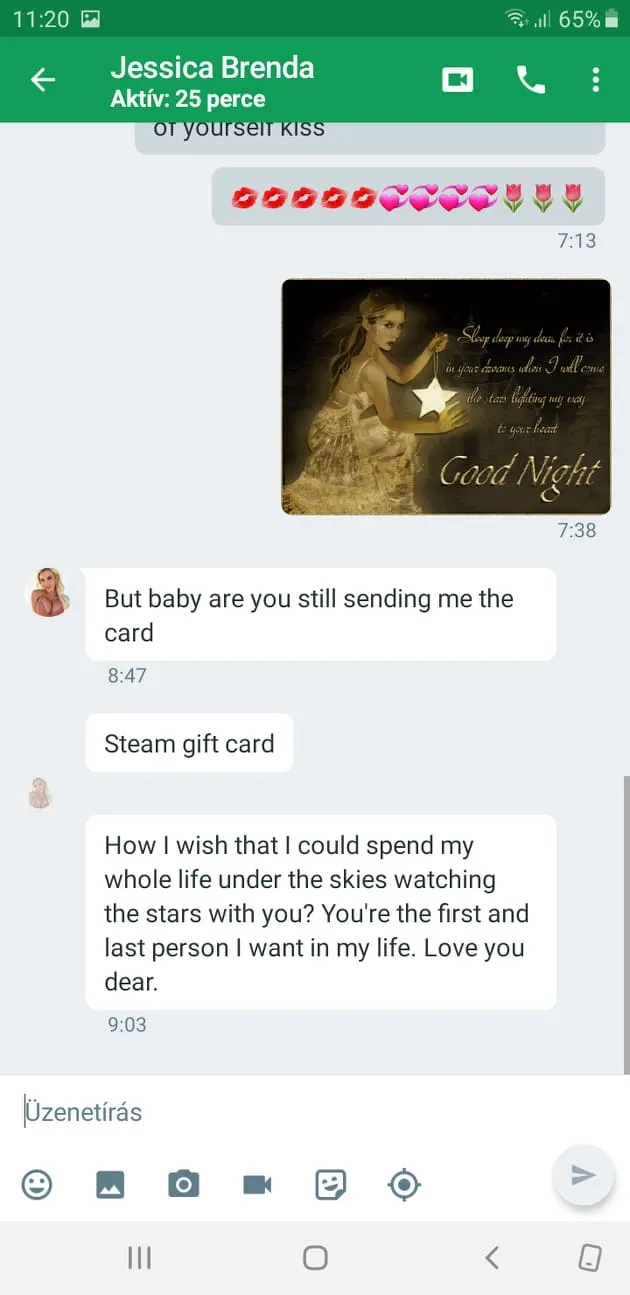The image size is (630, 1295).
Task: Record a video with camcorder icon
Action: (x=257, y=1185)
